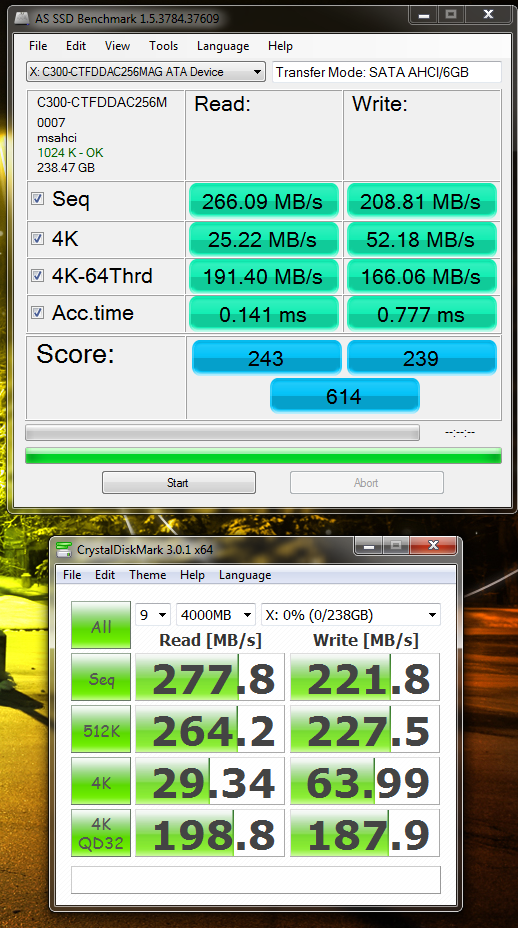
Task: Click the msahci driver text
Action: [57, 138]
